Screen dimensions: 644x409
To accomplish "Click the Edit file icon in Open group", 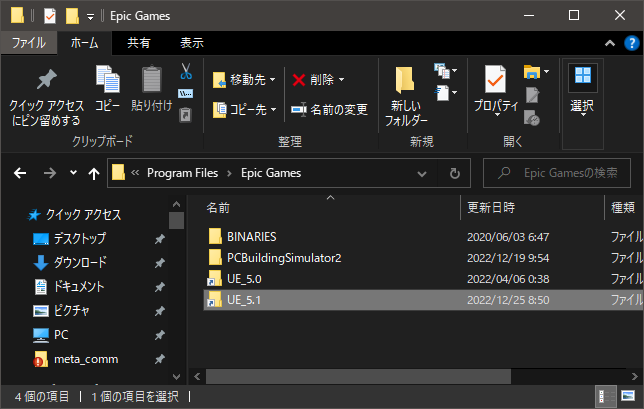I will [x=532, y=95].
